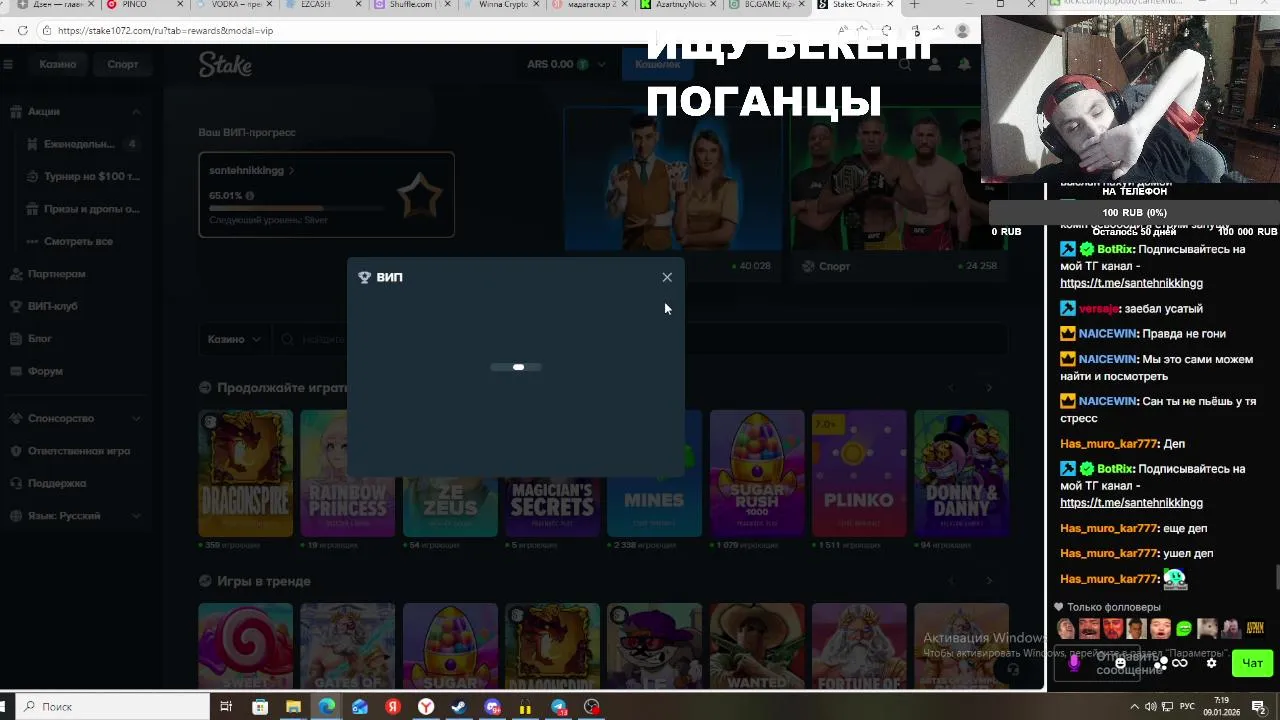Open the Sweet Bonanza swirl-candy thumbnail in trending
Screen dimensions: 1280x720
click(x=246, y=646)
